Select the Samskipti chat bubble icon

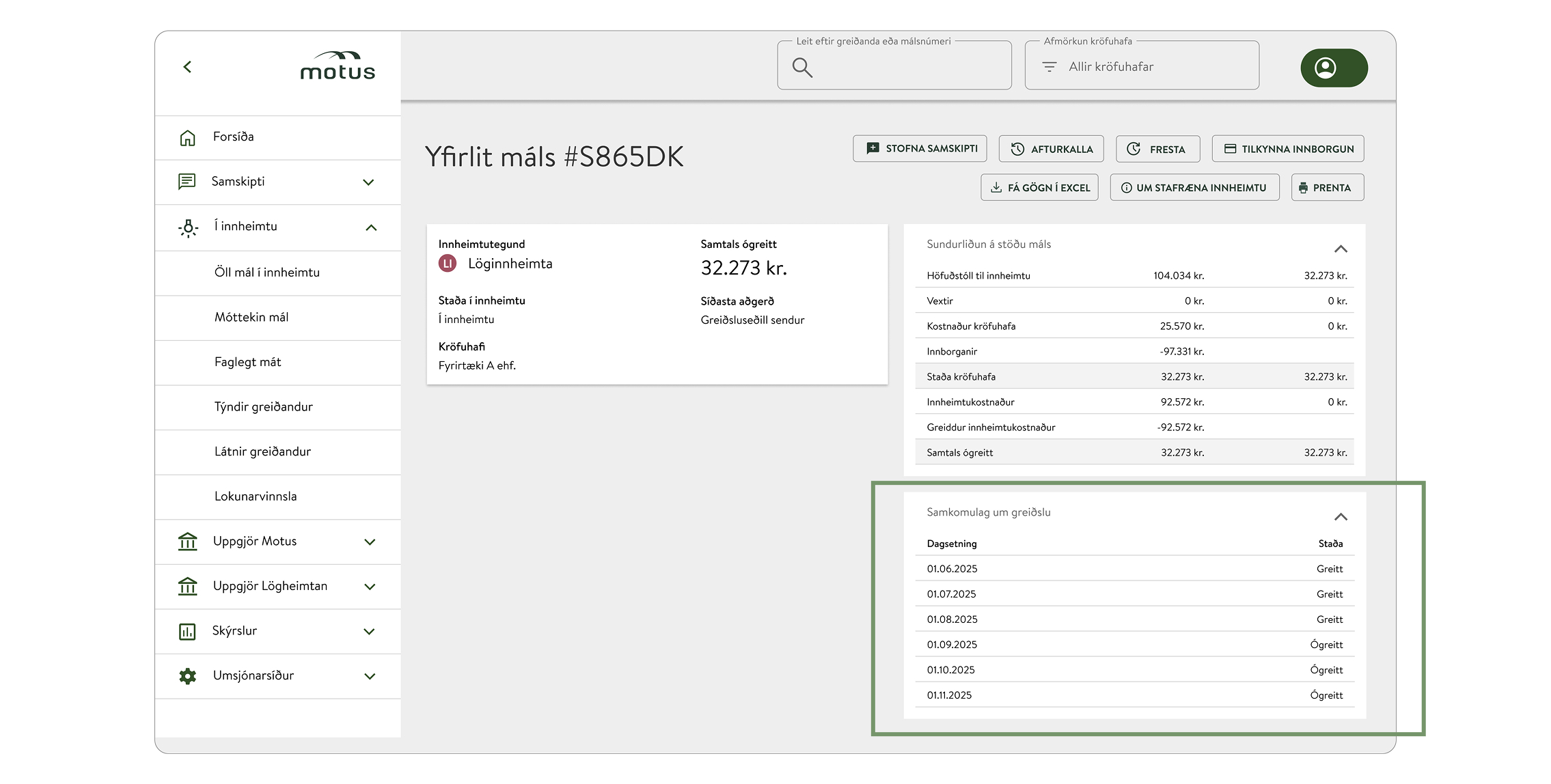(x=187, y=182)
